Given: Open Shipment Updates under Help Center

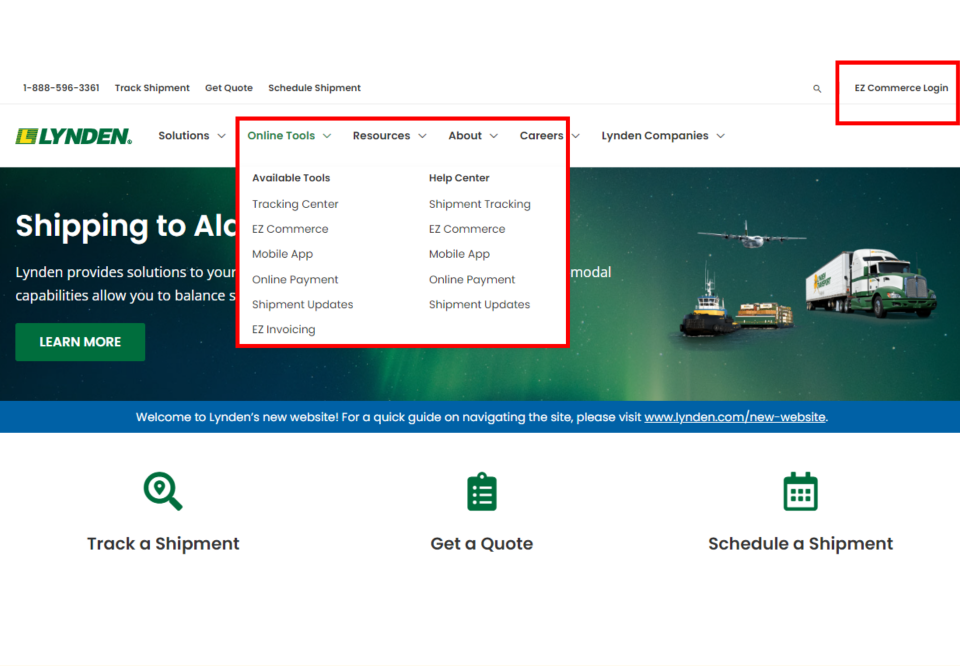Looking at the screenshot, I should pyautogui.click(x=479, y=305).
